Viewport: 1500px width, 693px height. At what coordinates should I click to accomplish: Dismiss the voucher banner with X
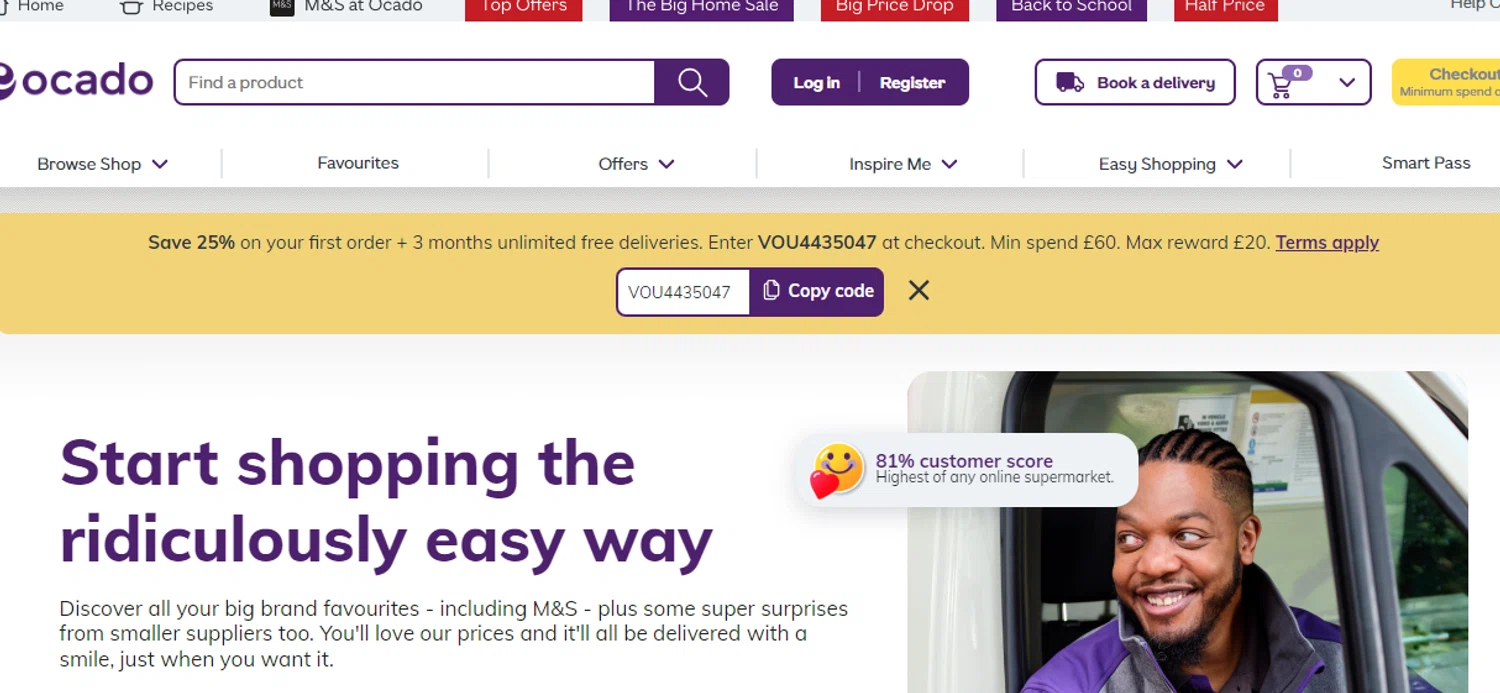point(919,291)
